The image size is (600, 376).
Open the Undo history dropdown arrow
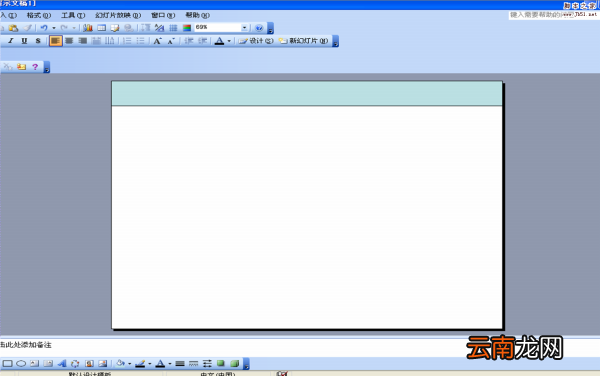pyautogui.click(x=54, y=28)
